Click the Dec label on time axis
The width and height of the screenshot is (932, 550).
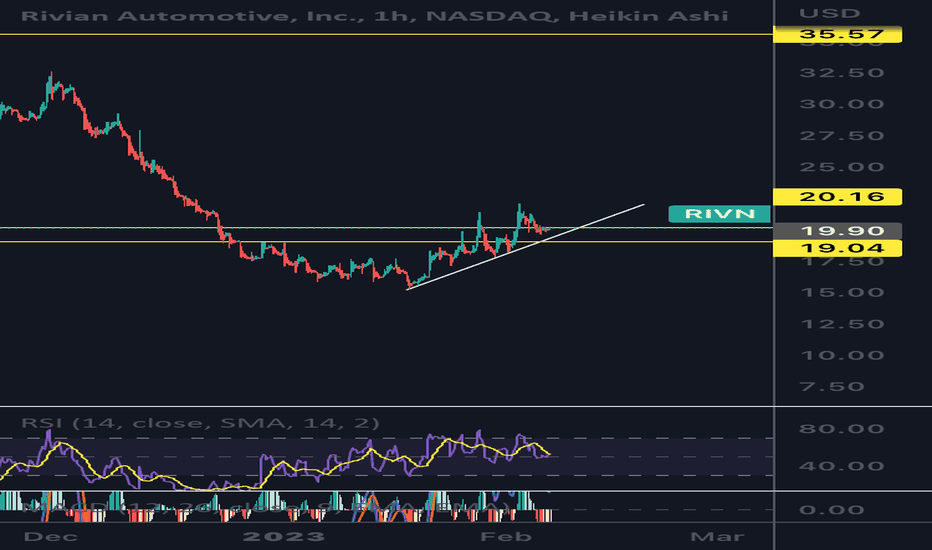coord(51,537)
